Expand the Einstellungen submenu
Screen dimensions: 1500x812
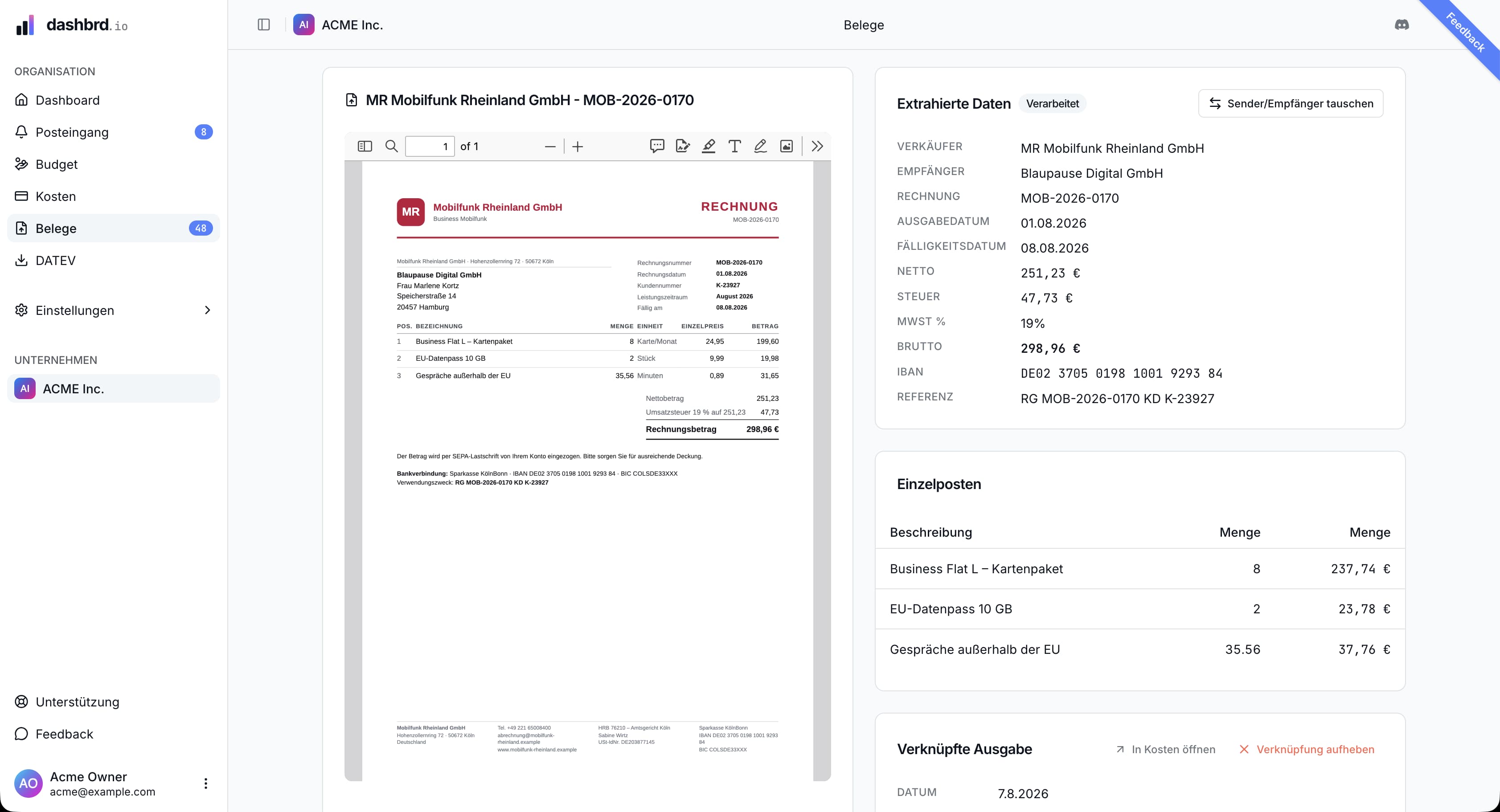pos(114,310)
